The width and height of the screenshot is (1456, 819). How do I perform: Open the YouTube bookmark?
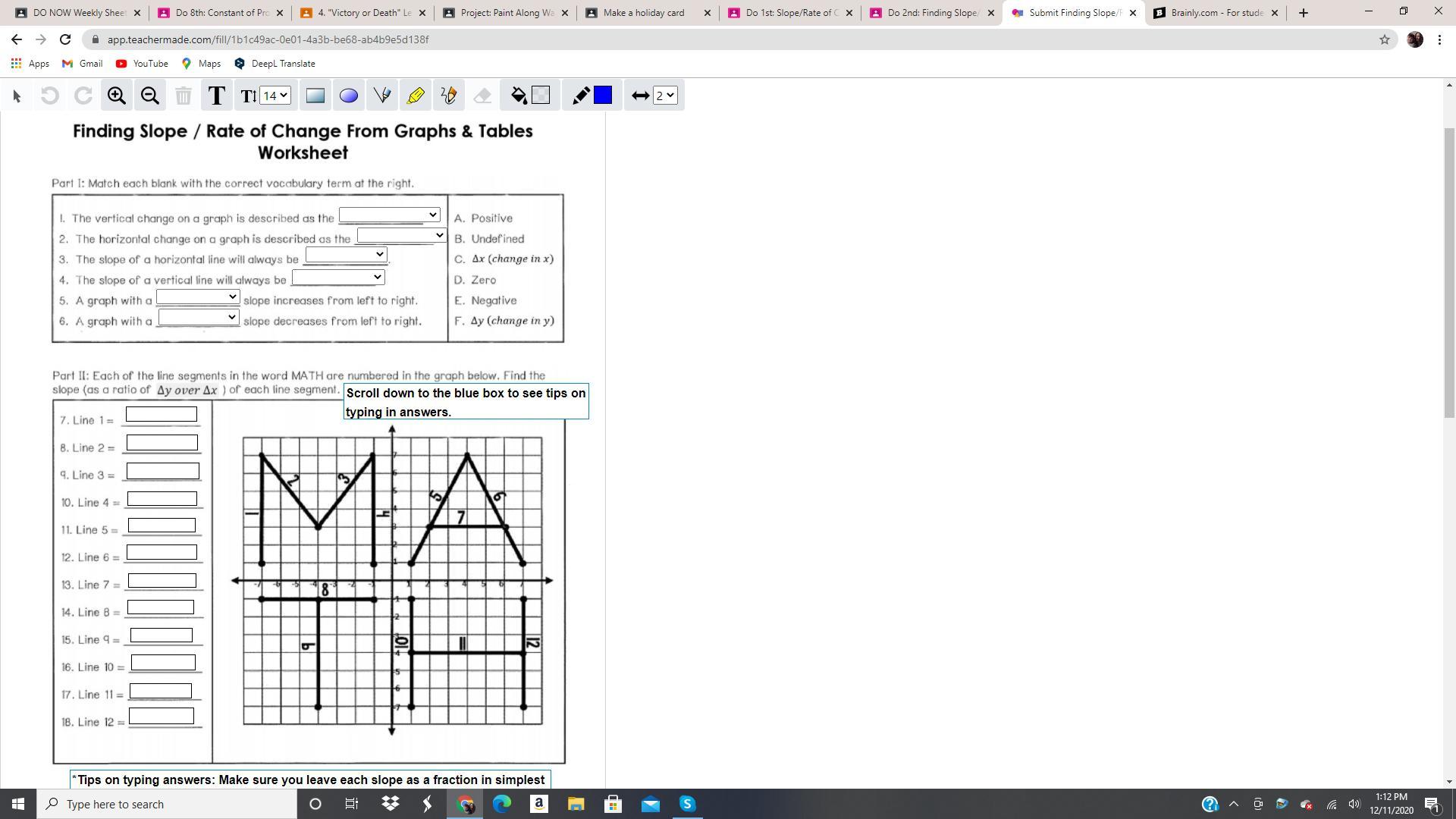[142, 64]
